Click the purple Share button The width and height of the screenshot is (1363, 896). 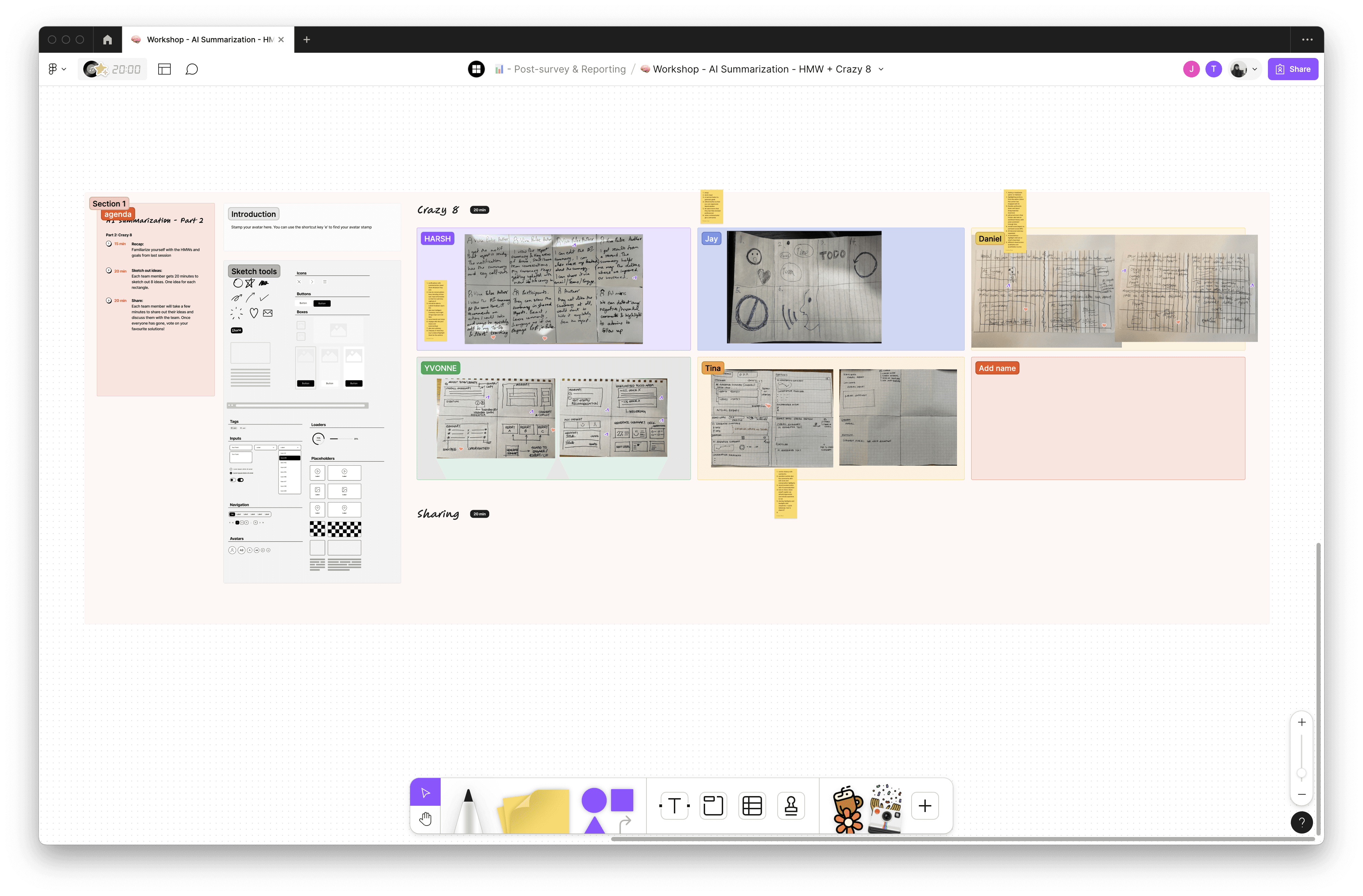click(1293, 69)
